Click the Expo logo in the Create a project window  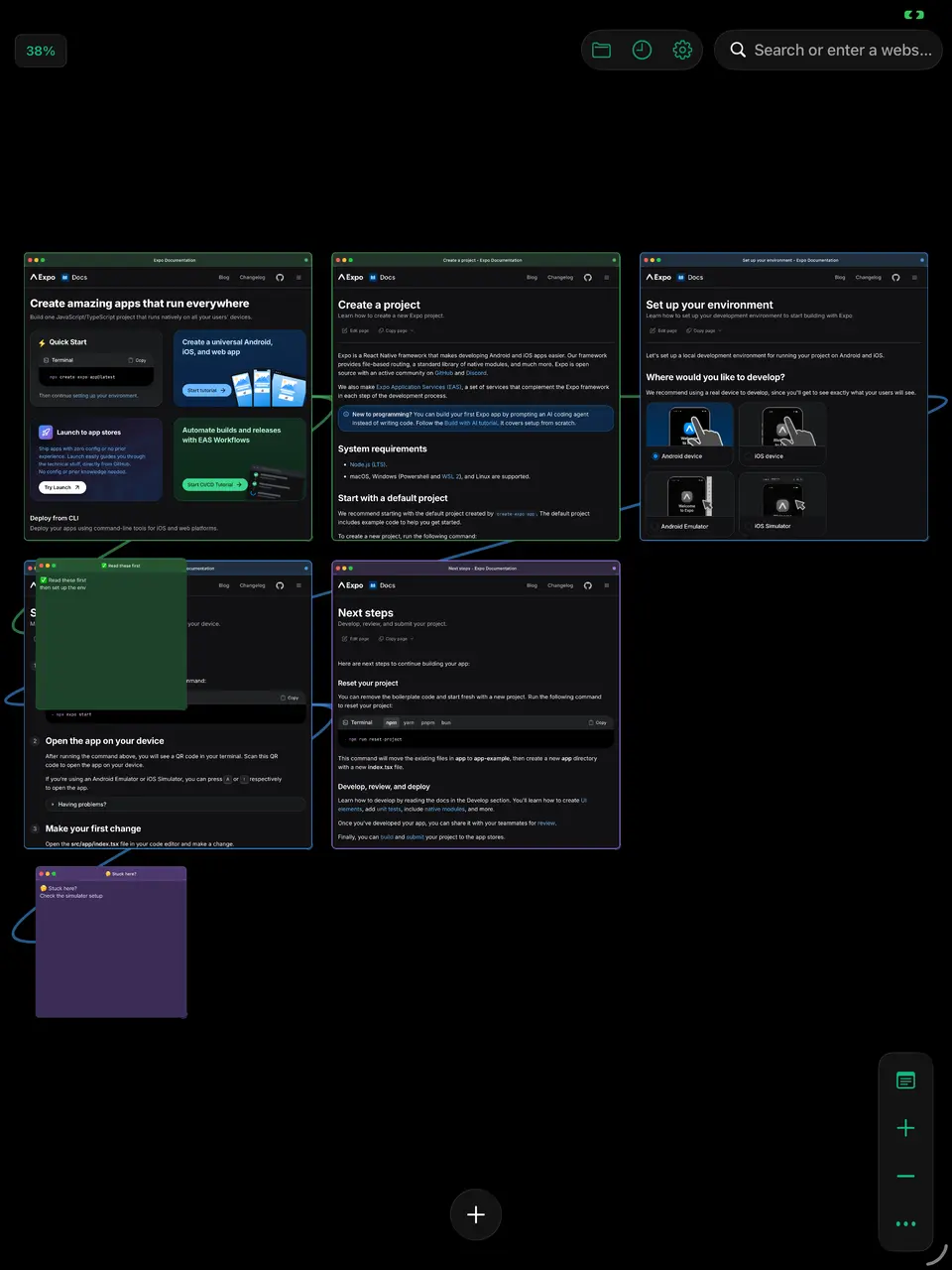351,278
